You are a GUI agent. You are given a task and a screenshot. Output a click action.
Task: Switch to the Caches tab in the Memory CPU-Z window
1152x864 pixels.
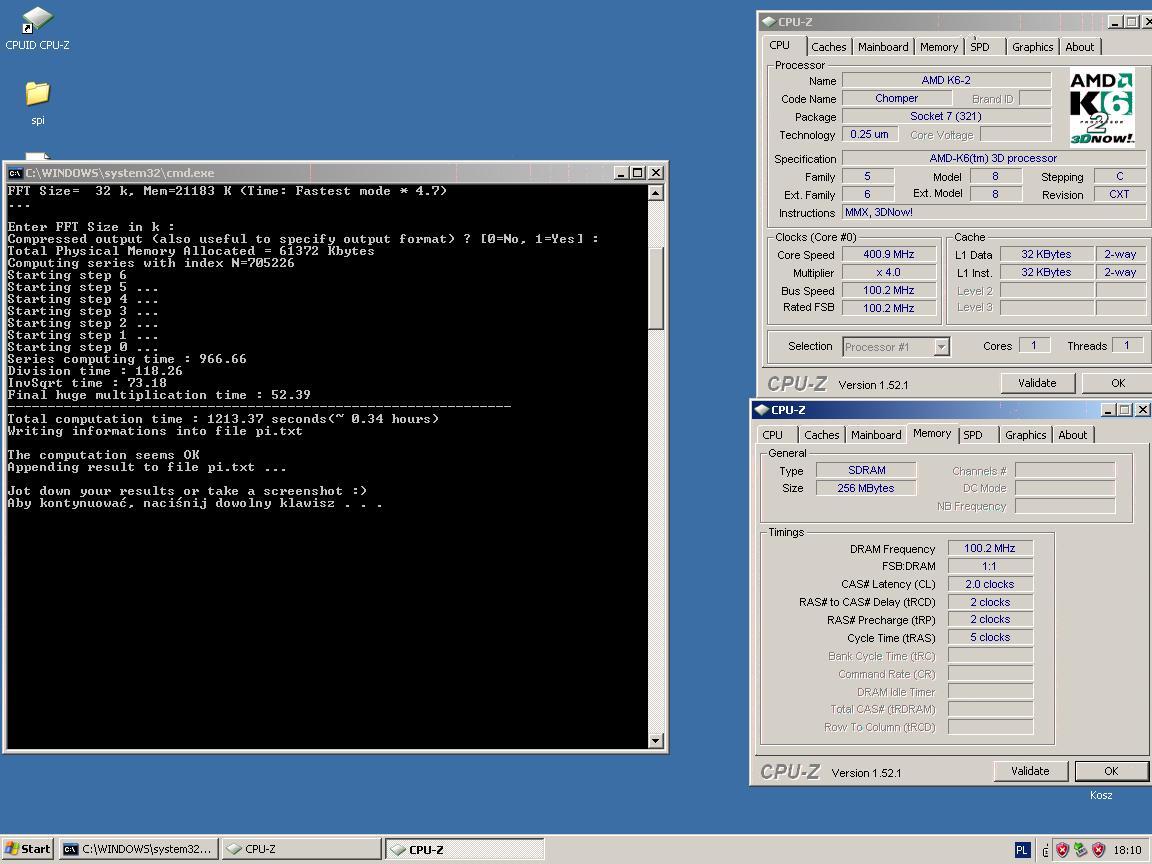(821, 435)
